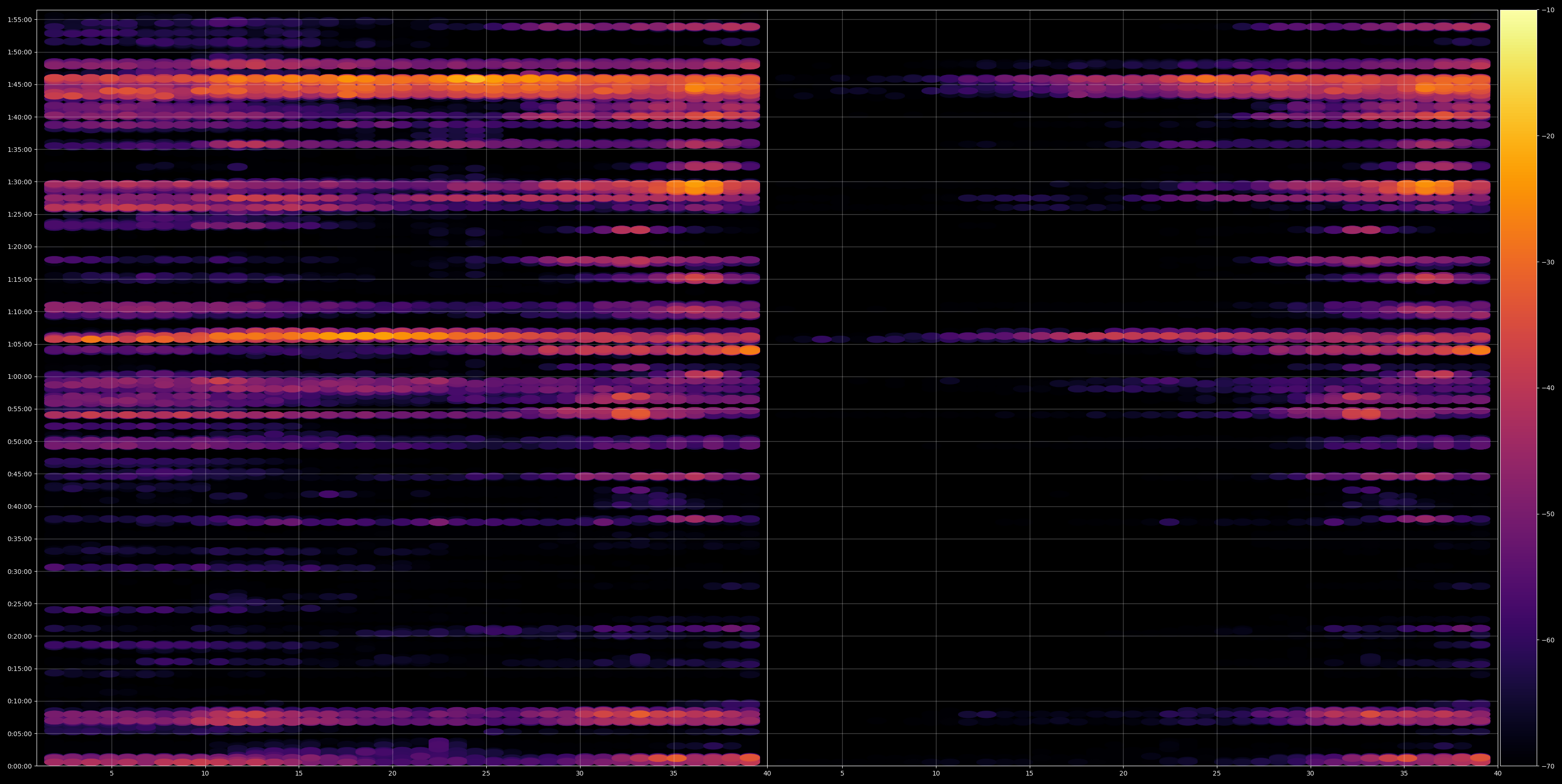Select the 1:50:00 y-axis tick label
The height and width of the screenshot is (784, 1562).
19,52
